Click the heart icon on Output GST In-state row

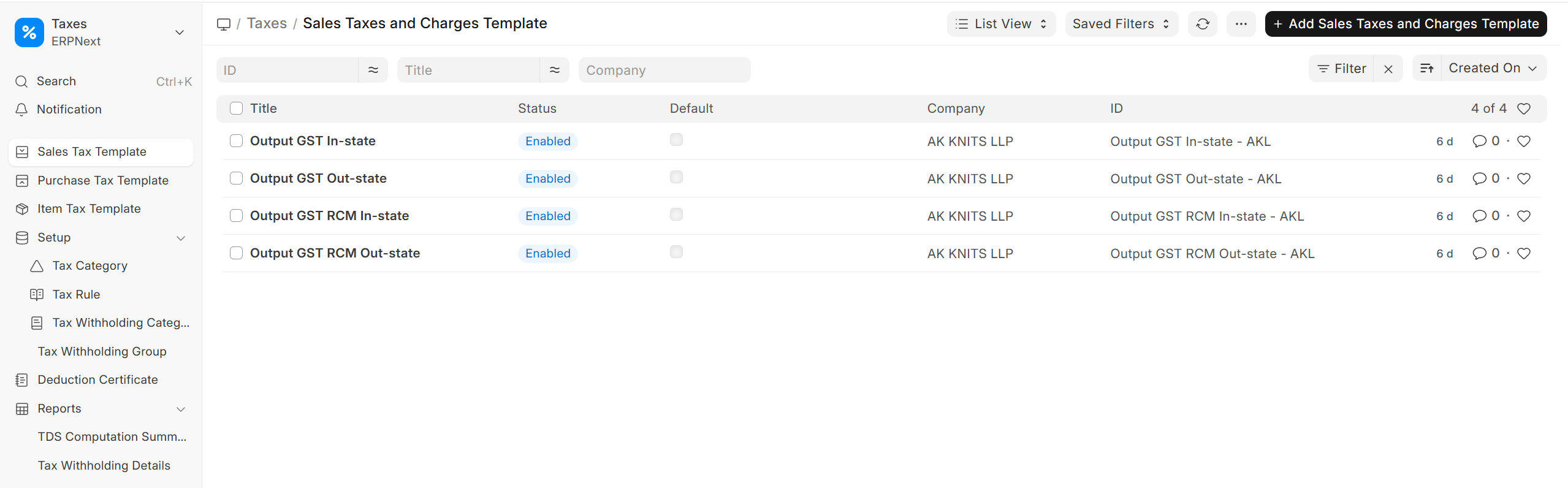click(x=1523, y=142)
